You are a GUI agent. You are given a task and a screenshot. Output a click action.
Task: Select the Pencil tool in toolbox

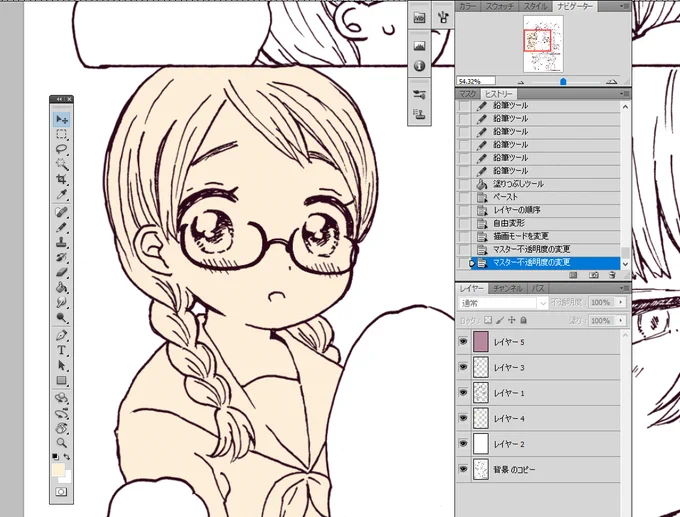pyautogui.click(x=62, y=227)
